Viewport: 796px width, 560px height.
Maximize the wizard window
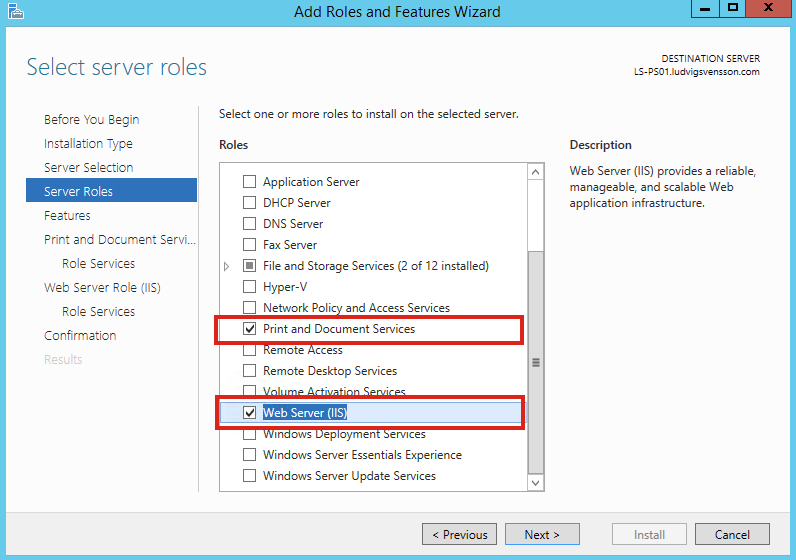pyautogui.click(x=733, y=8)
